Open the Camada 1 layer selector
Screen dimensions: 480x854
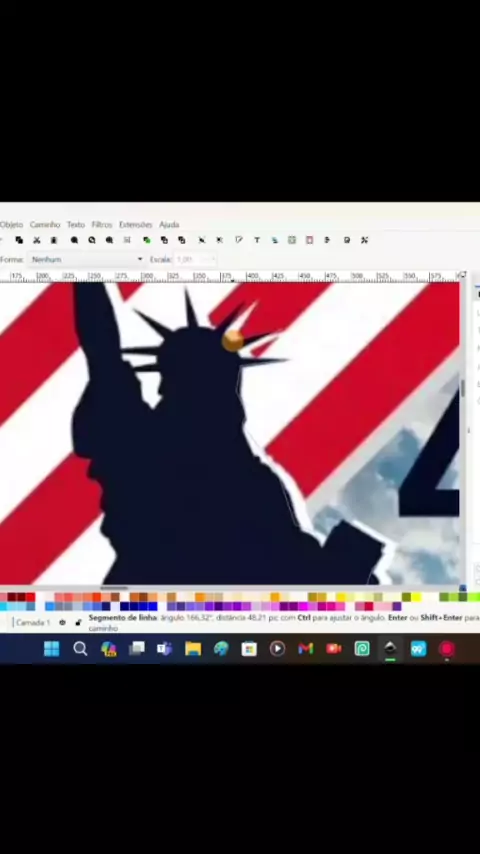[x=33, y=622]
